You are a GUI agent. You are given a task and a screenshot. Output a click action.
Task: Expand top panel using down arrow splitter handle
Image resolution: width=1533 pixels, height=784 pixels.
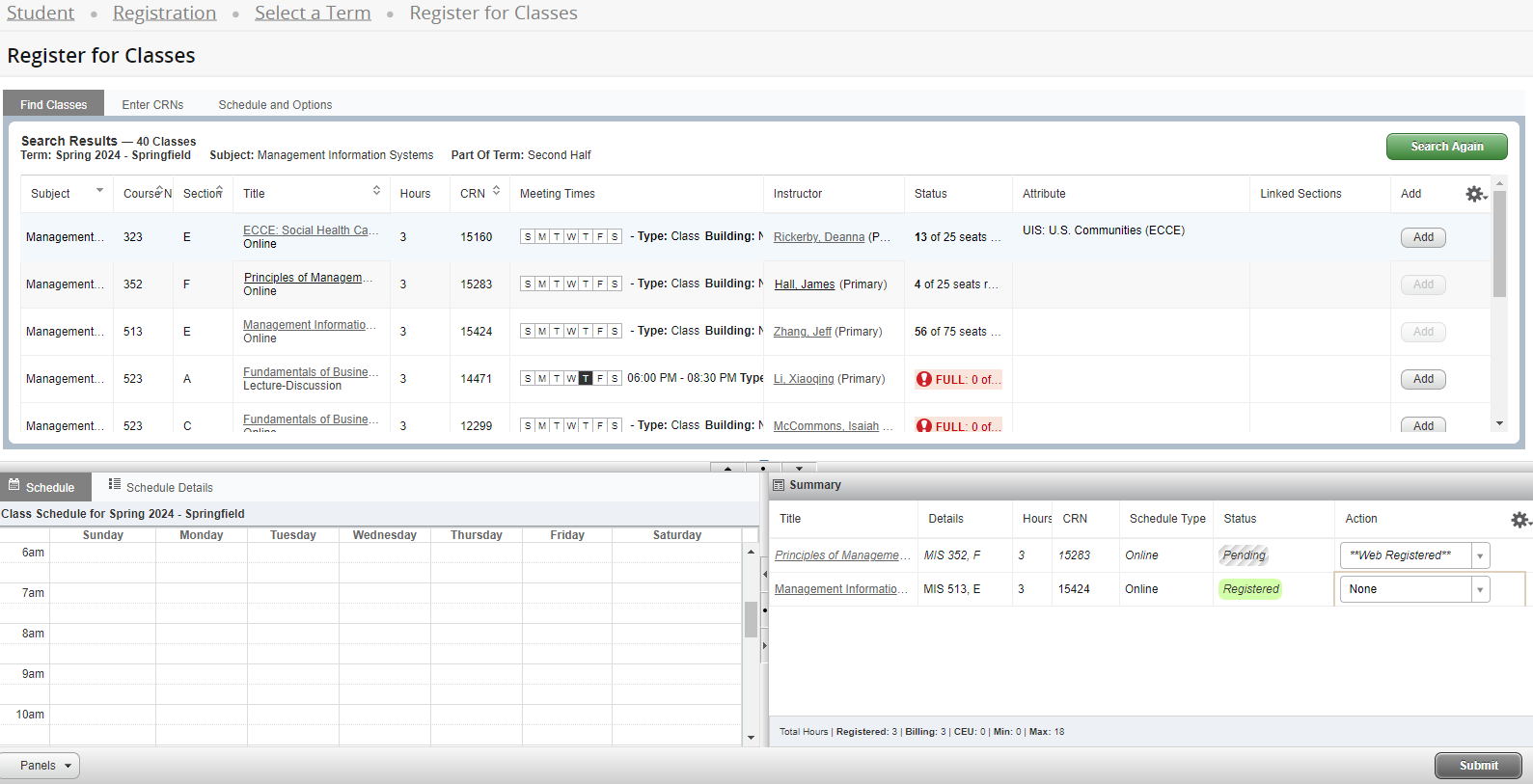tap(799, 468)
